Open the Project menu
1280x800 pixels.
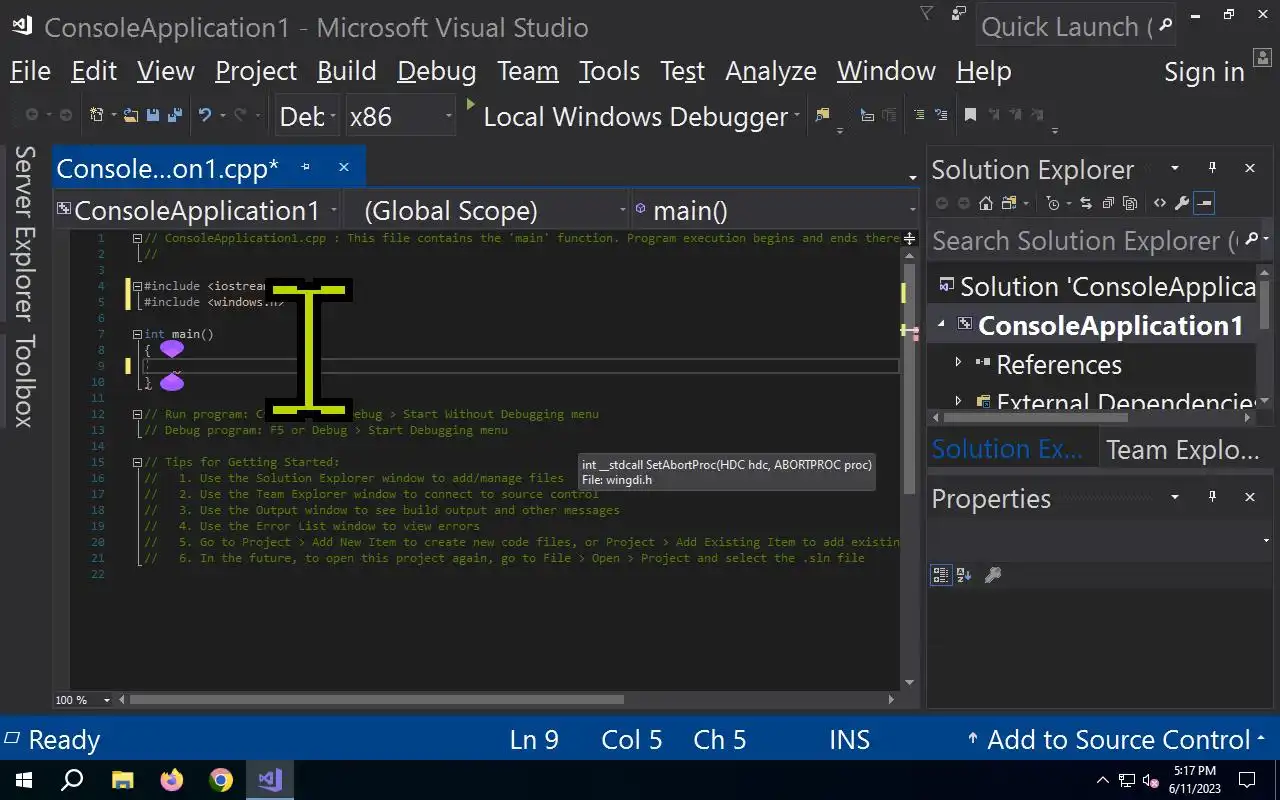tap(256, 71)
